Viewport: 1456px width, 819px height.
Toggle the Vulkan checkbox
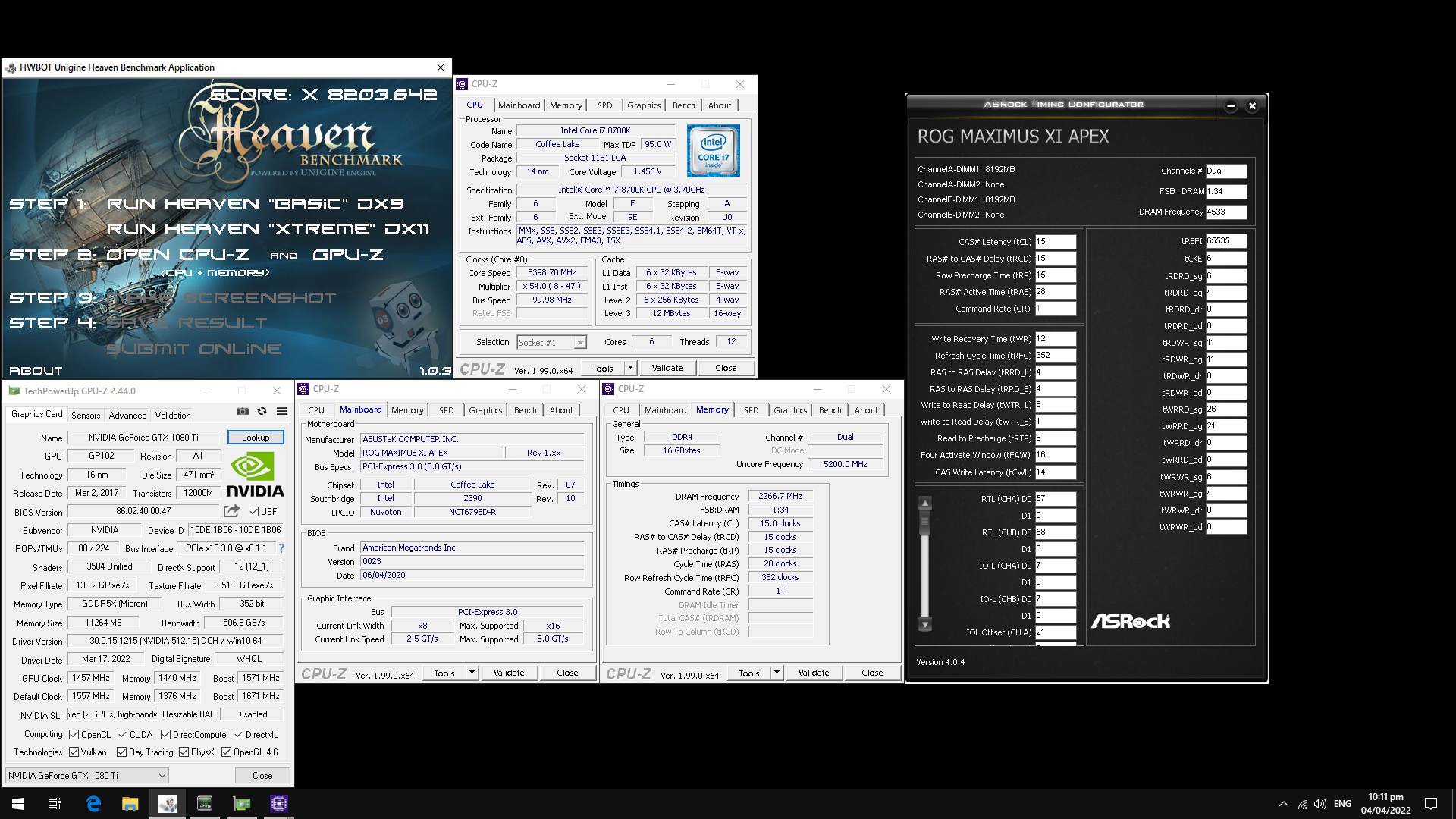pyautogui.click(x=74, y=752)
